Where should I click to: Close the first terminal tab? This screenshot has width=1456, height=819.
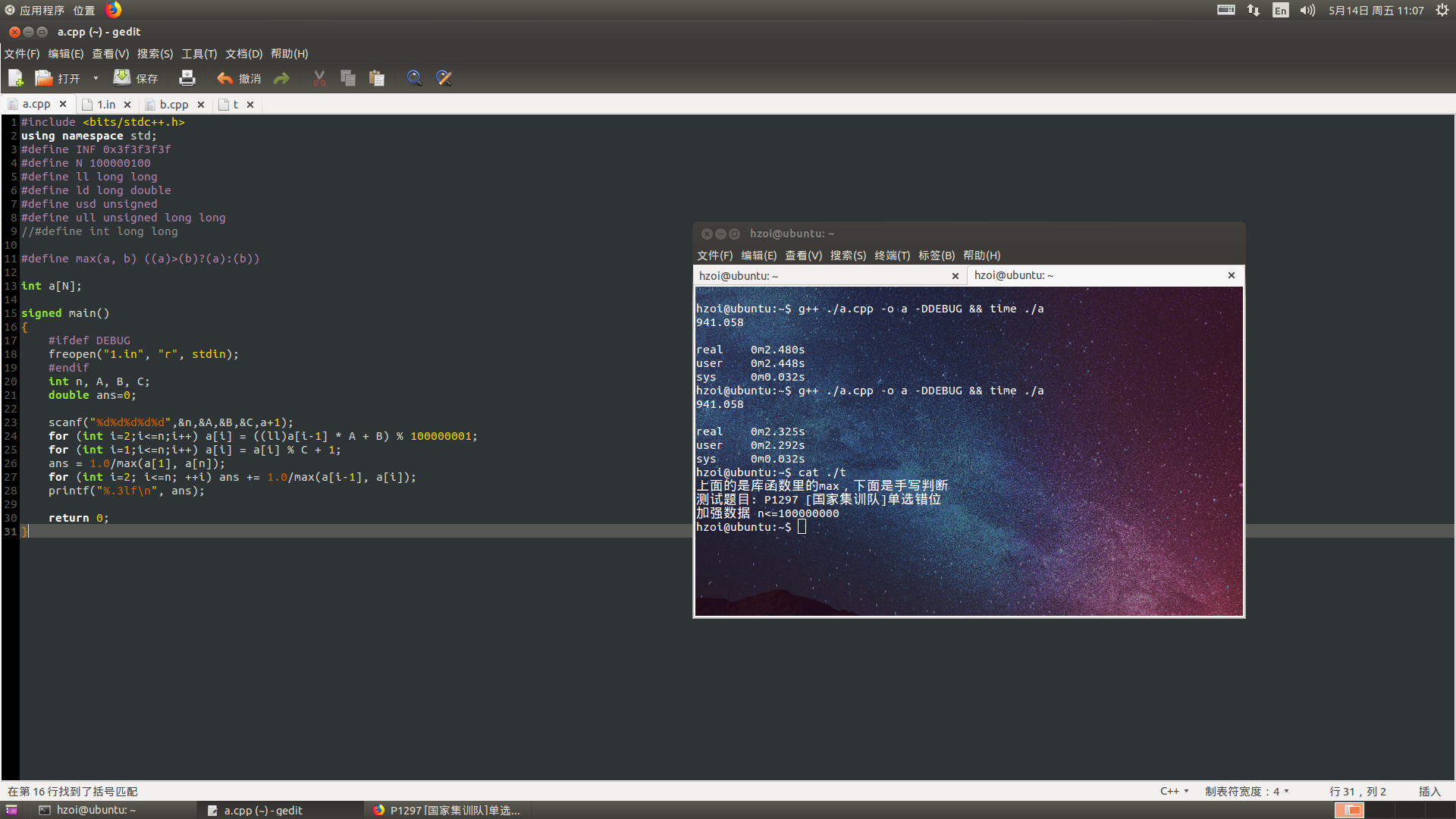[955, 276]
